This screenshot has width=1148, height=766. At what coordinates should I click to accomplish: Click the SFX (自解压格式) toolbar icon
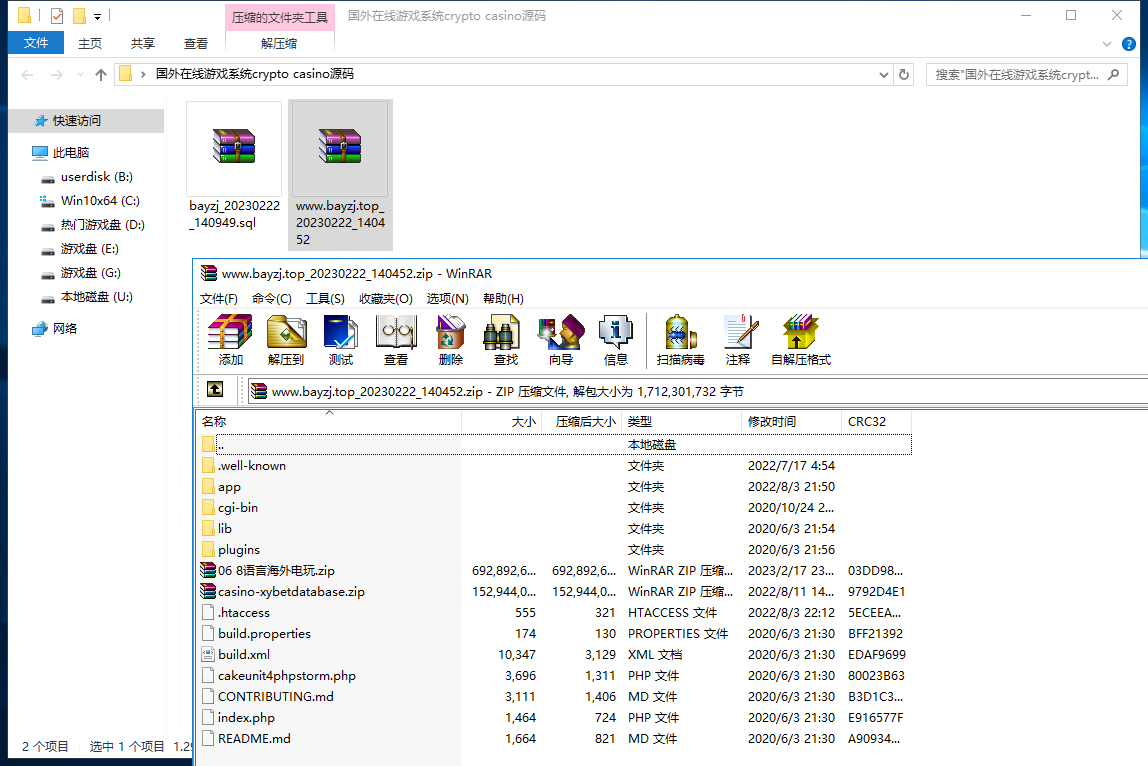click(x=800, y=339)
